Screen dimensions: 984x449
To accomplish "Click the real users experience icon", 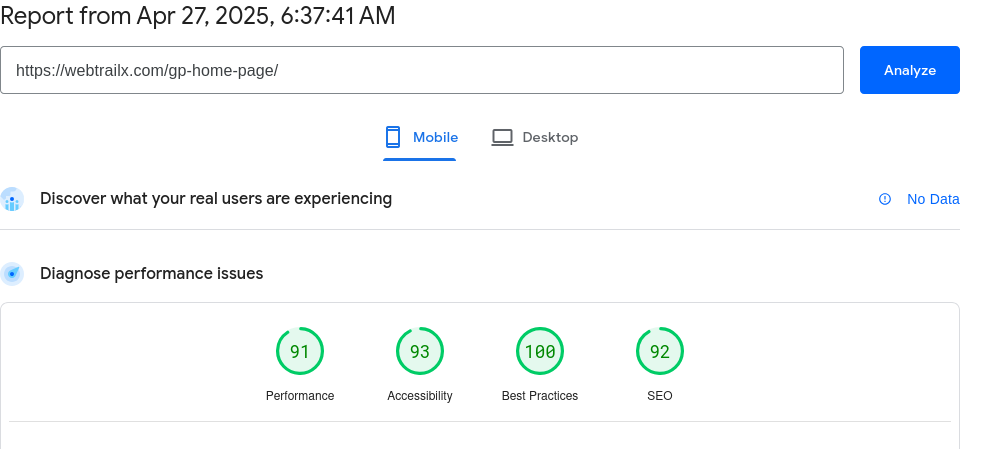I will pyautogui.click(x=12, y=199).
